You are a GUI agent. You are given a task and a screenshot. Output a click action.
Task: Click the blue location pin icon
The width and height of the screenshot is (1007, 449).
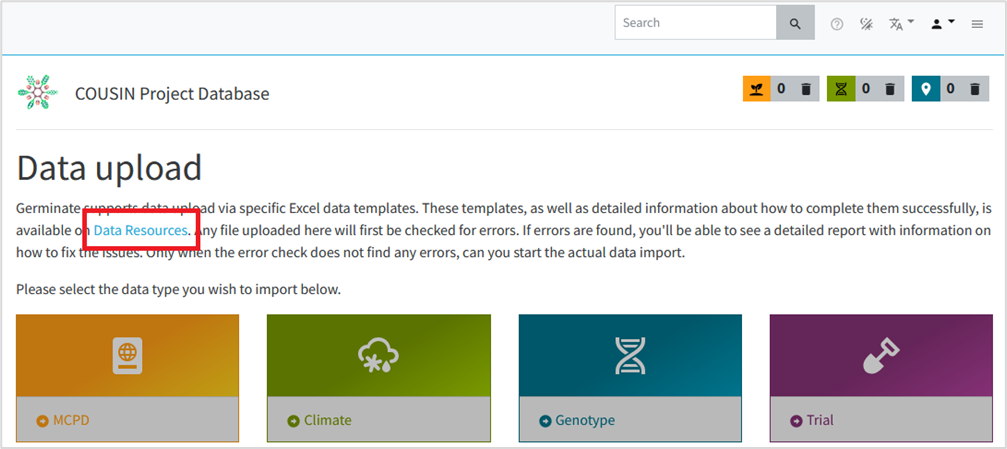(926, 89)
